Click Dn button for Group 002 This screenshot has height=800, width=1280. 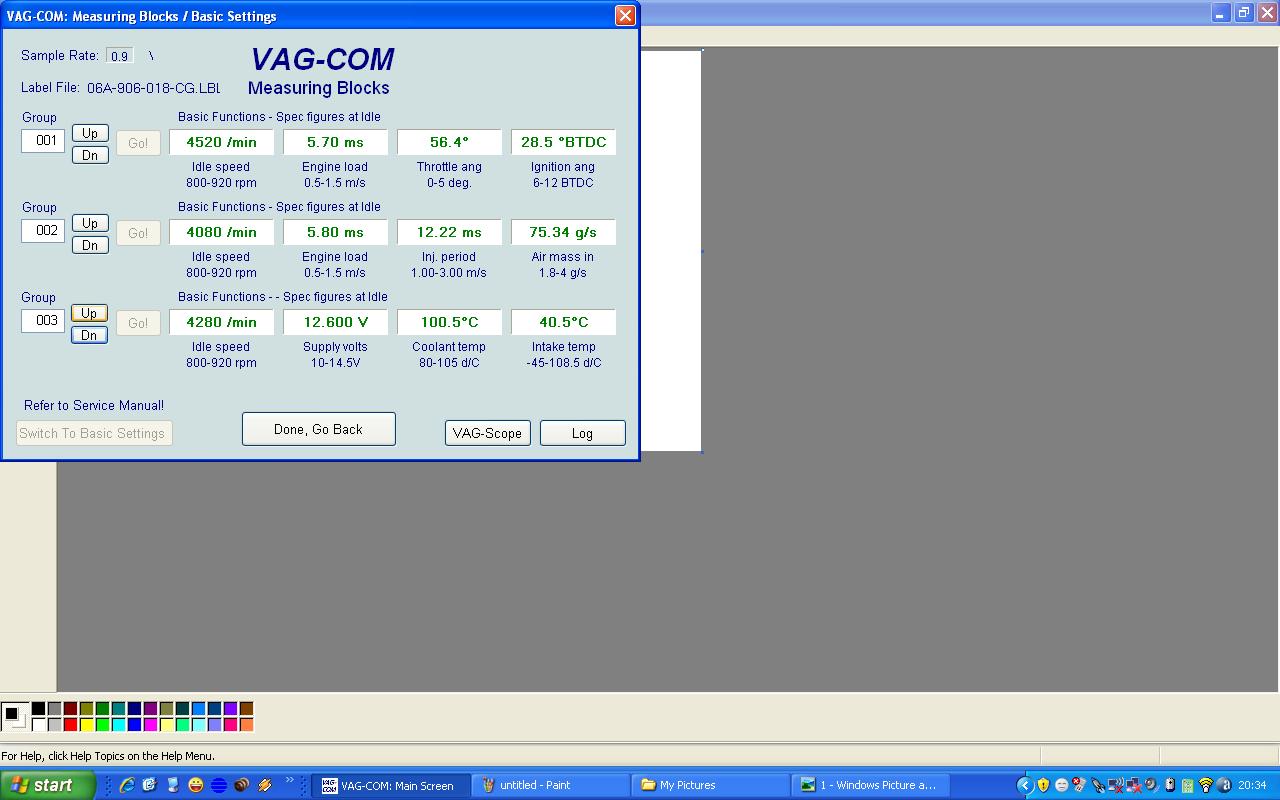pos(90,245)
